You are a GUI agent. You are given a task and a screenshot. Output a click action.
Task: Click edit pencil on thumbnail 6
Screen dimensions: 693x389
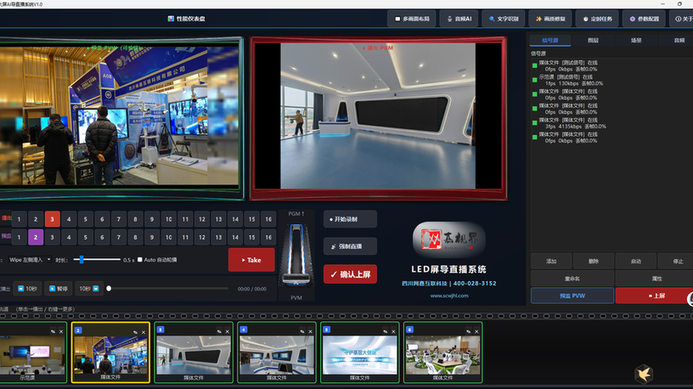tap(468, 331)
